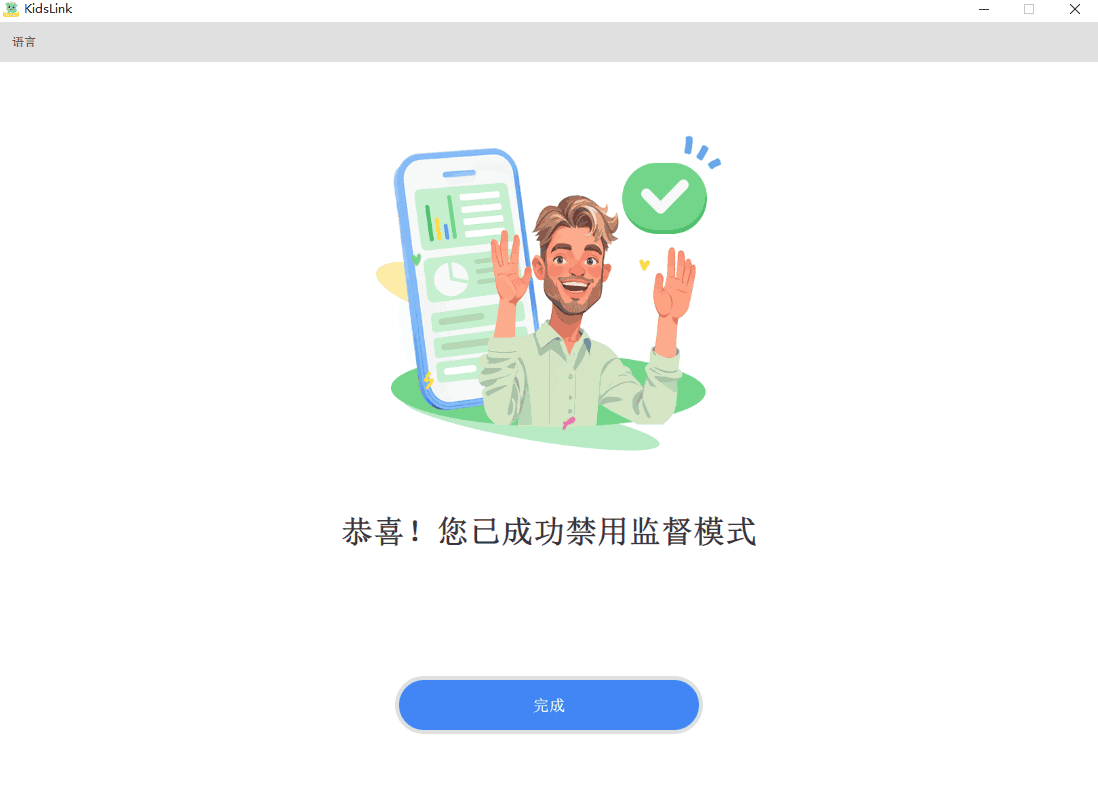Screen dimensions: 1098x790
Task: Open the 语言 menu
Action: pyautogui.click(x=24, y=42)
